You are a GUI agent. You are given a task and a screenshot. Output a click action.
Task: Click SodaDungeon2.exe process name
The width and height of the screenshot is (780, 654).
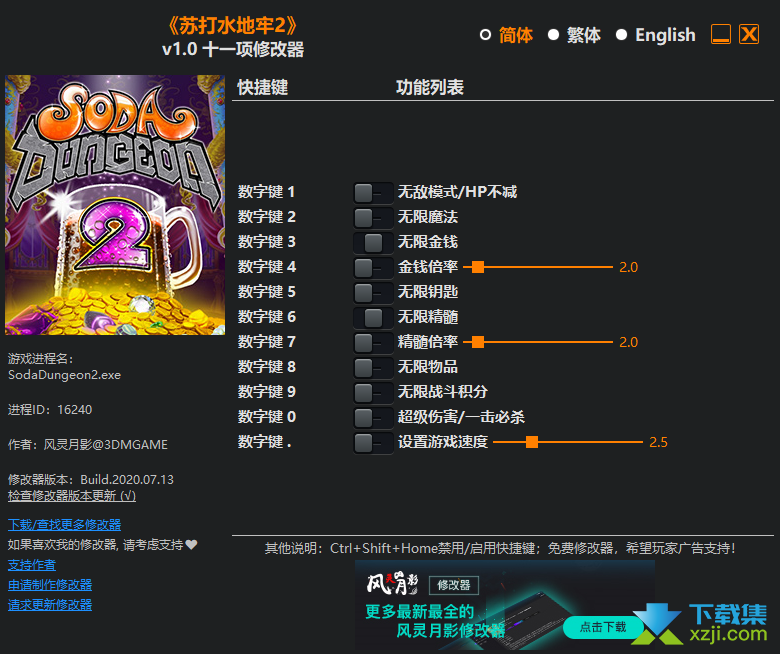point(64,374)
